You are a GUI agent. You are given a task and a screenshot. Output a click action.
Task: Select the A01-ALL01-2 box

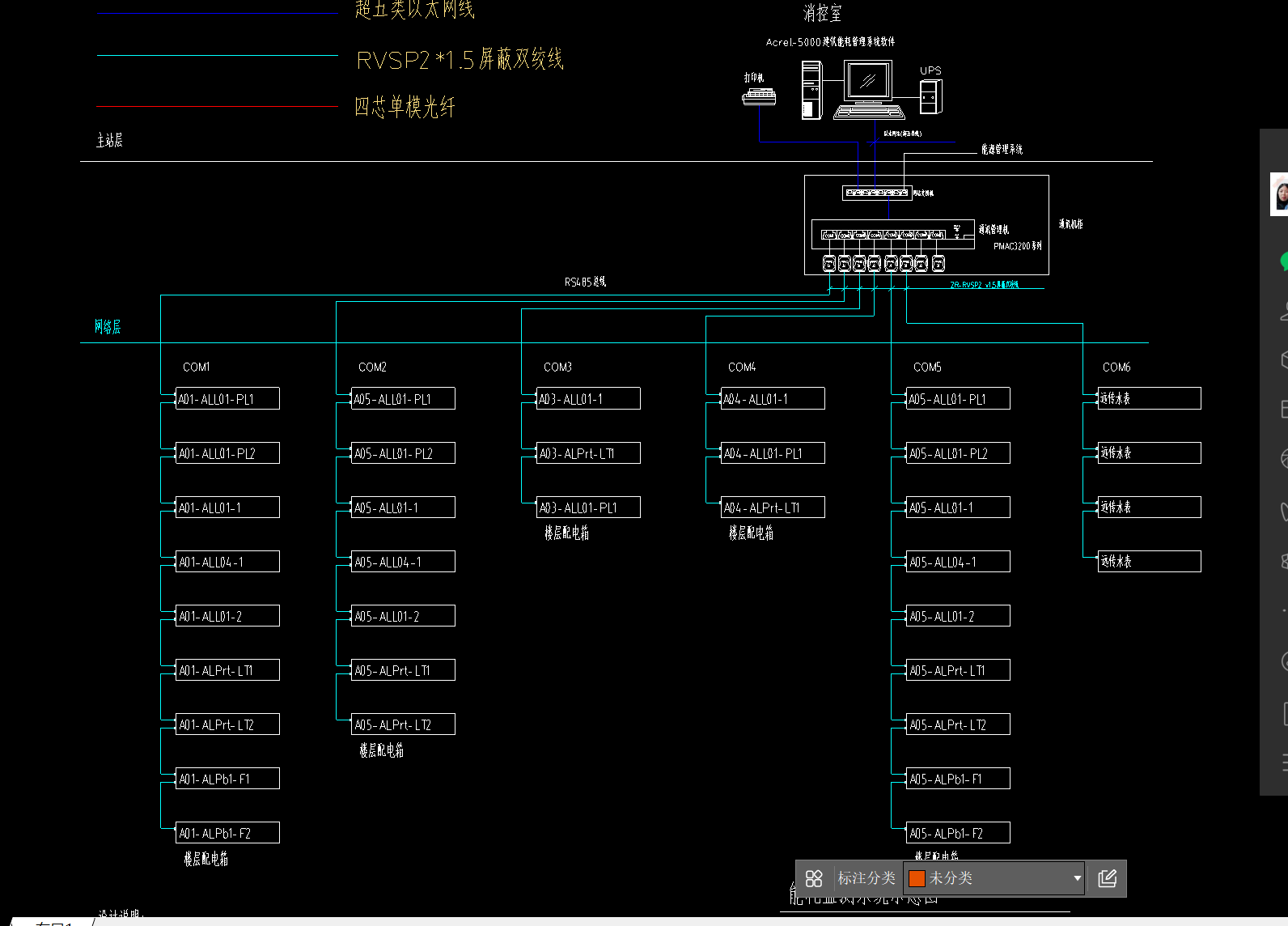tap(227, 615)
